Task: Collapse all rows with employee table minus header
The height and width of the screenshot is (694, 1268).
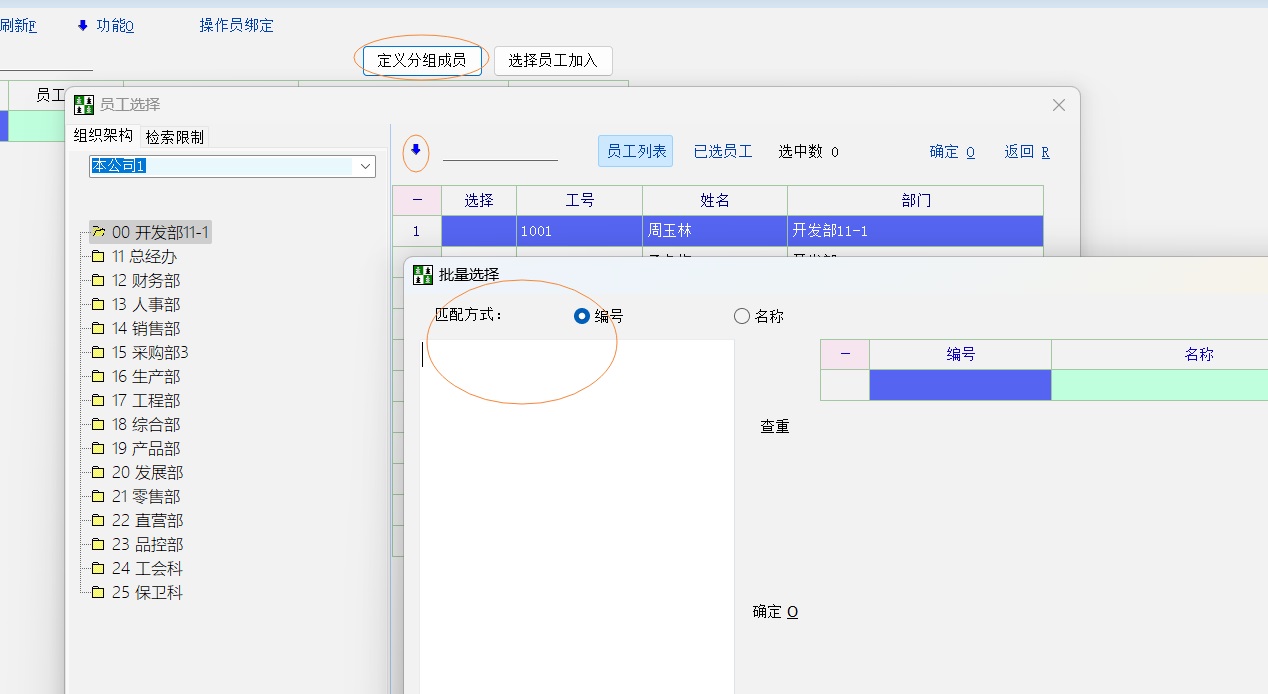Action: pos(417,200)
